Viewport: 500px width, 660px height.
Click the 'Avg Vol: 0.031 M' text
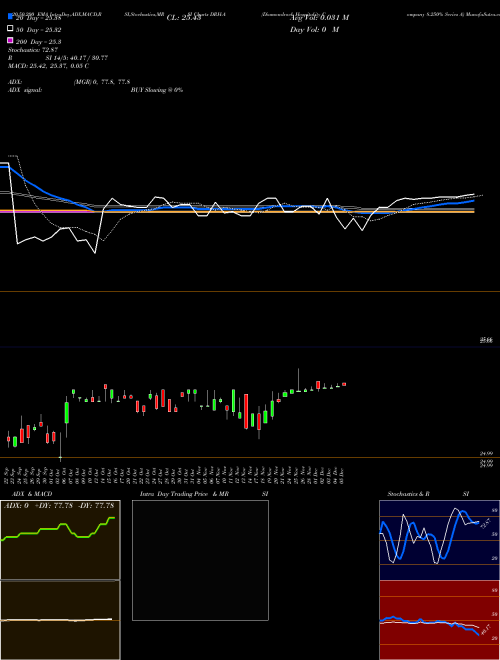[319, 18]
